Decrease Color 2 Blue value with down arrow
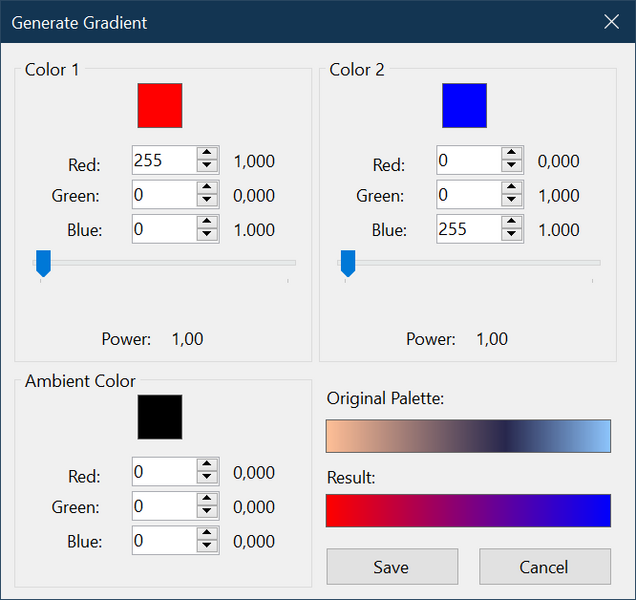The width and height of the screenshot is (636, 600). click(x=512, y=236)
